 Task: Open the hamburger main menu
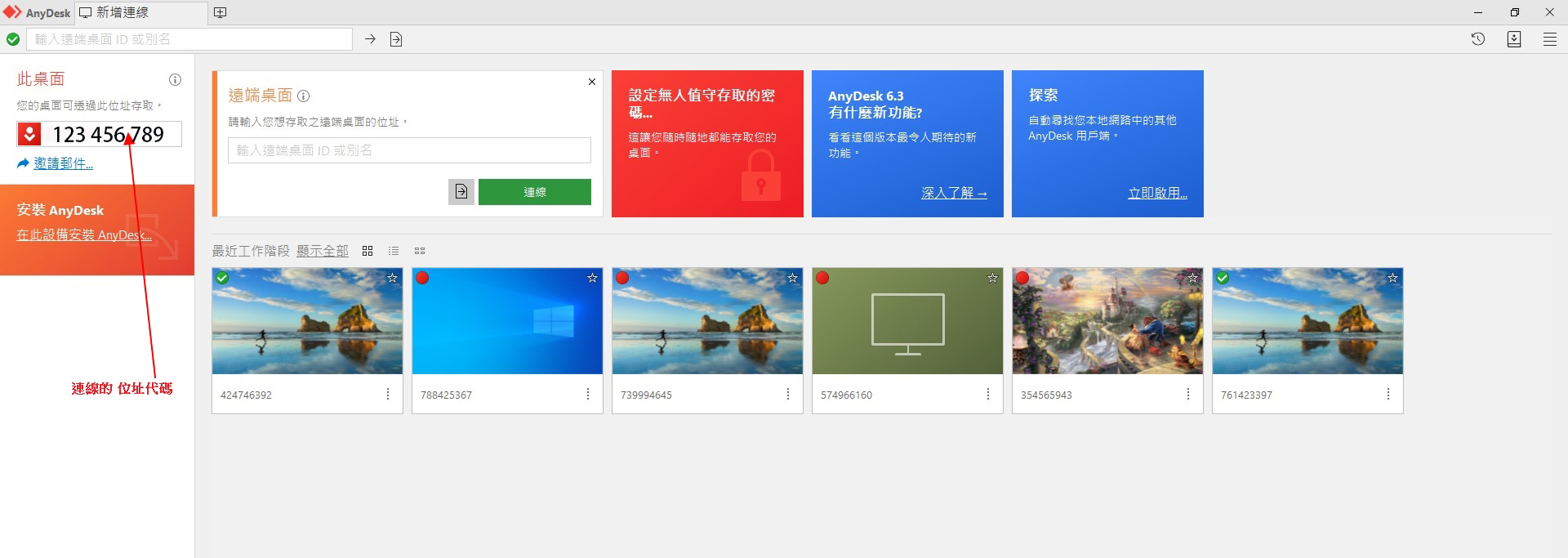click(x=1550, y=39)
